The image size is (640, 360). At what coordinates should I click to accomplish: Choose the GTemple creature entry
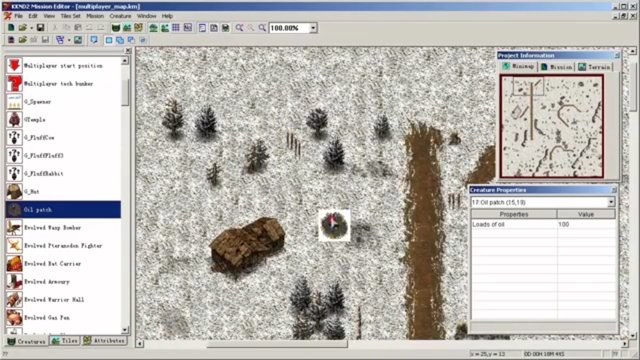click(x=63, y=119)
